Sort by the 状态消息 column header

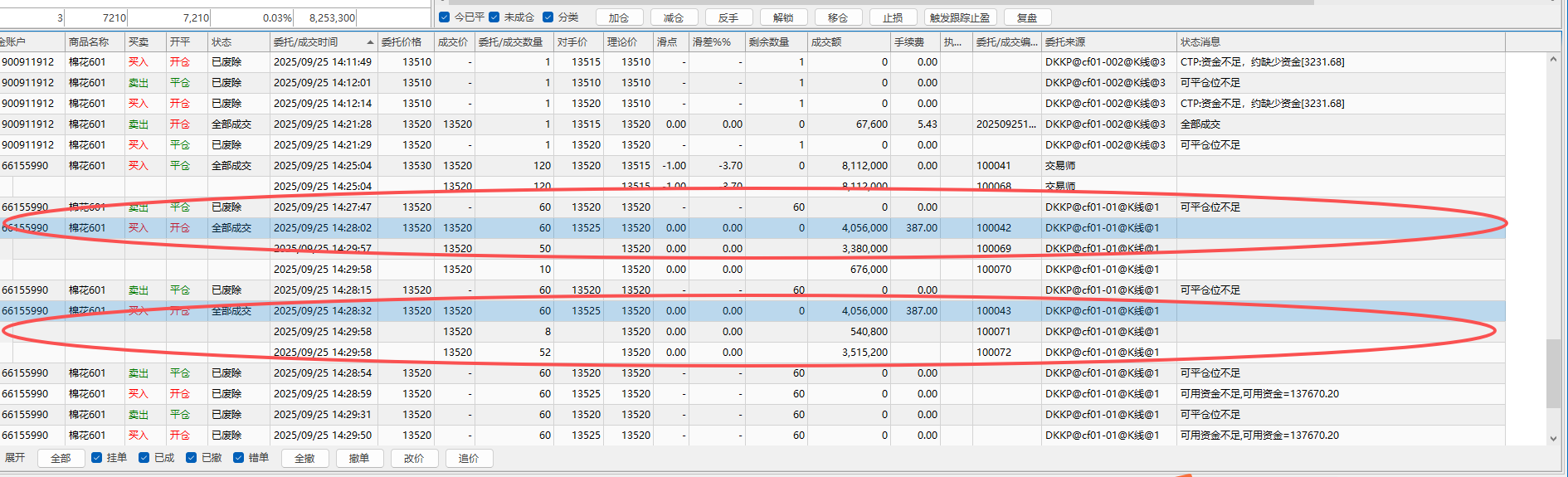pos(1200,42)
